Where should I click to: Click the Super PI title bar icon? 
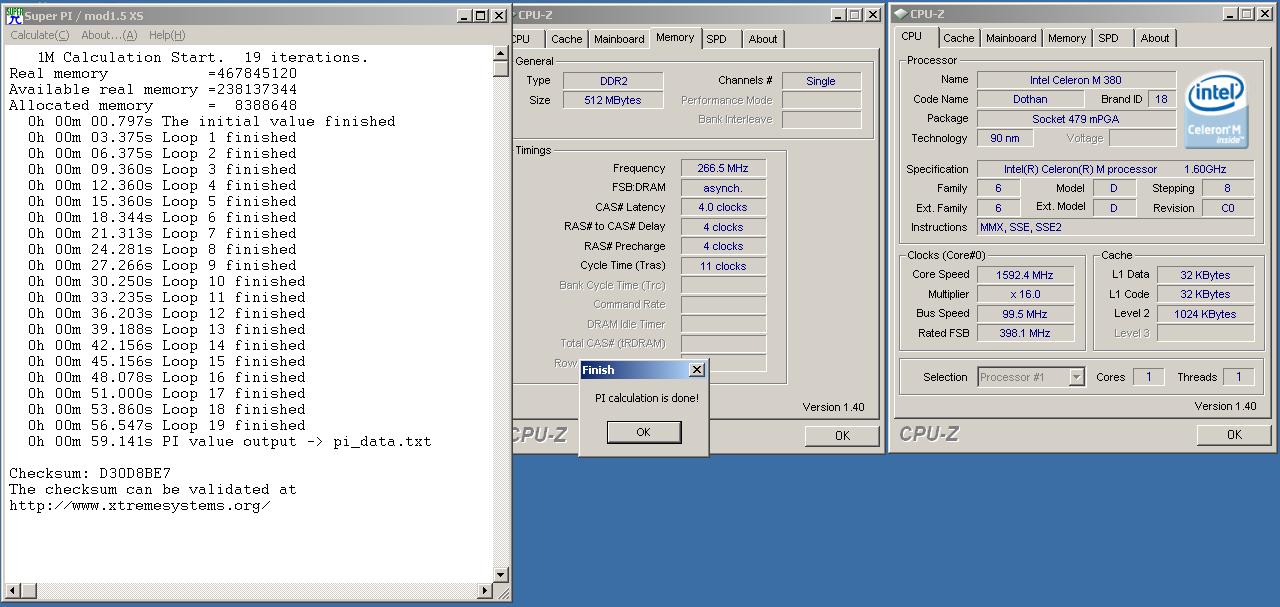coord(14,15)
